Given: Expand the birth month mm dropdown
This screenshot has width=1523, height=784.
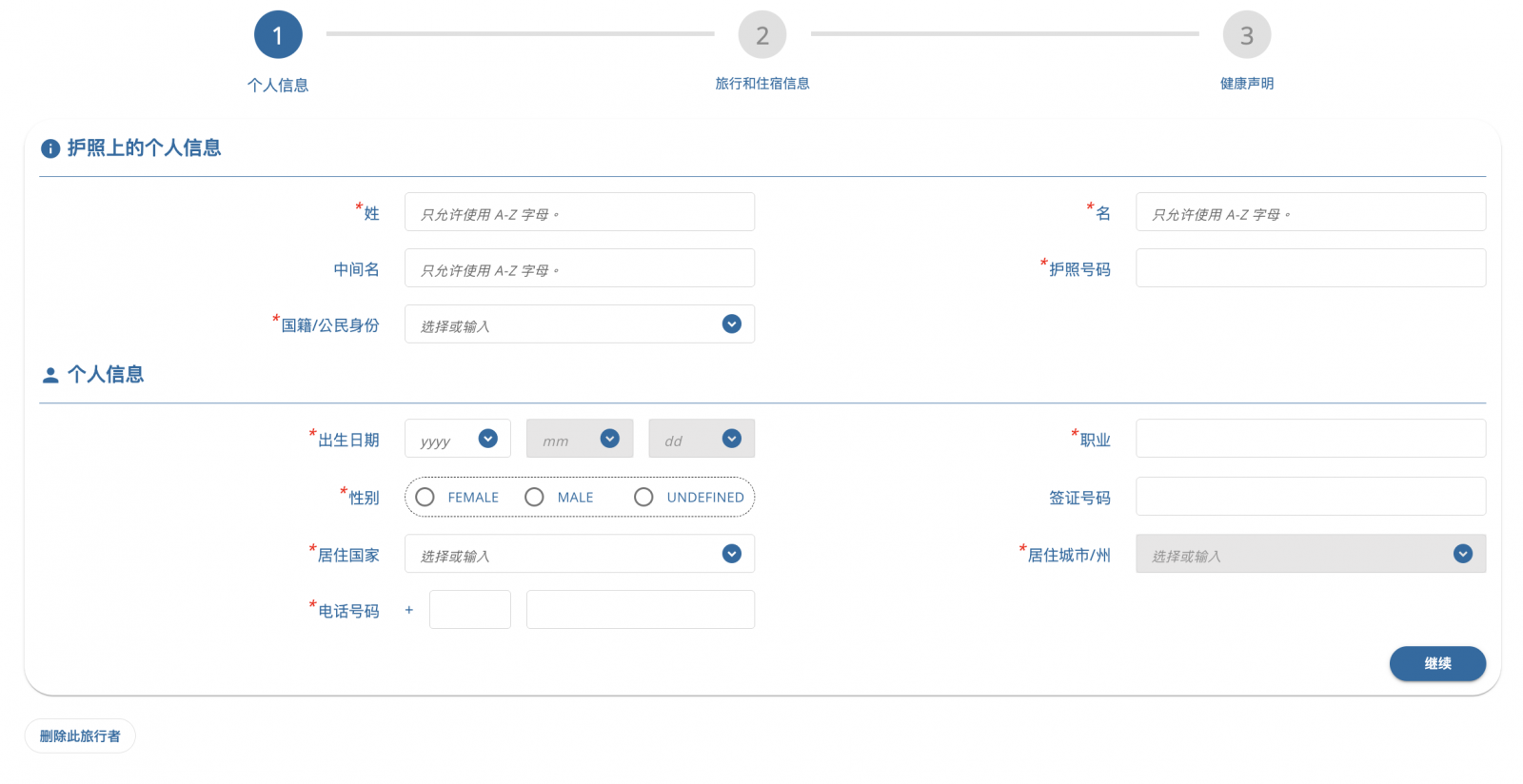Looking at the screenshot, I should tap(609, 439).
